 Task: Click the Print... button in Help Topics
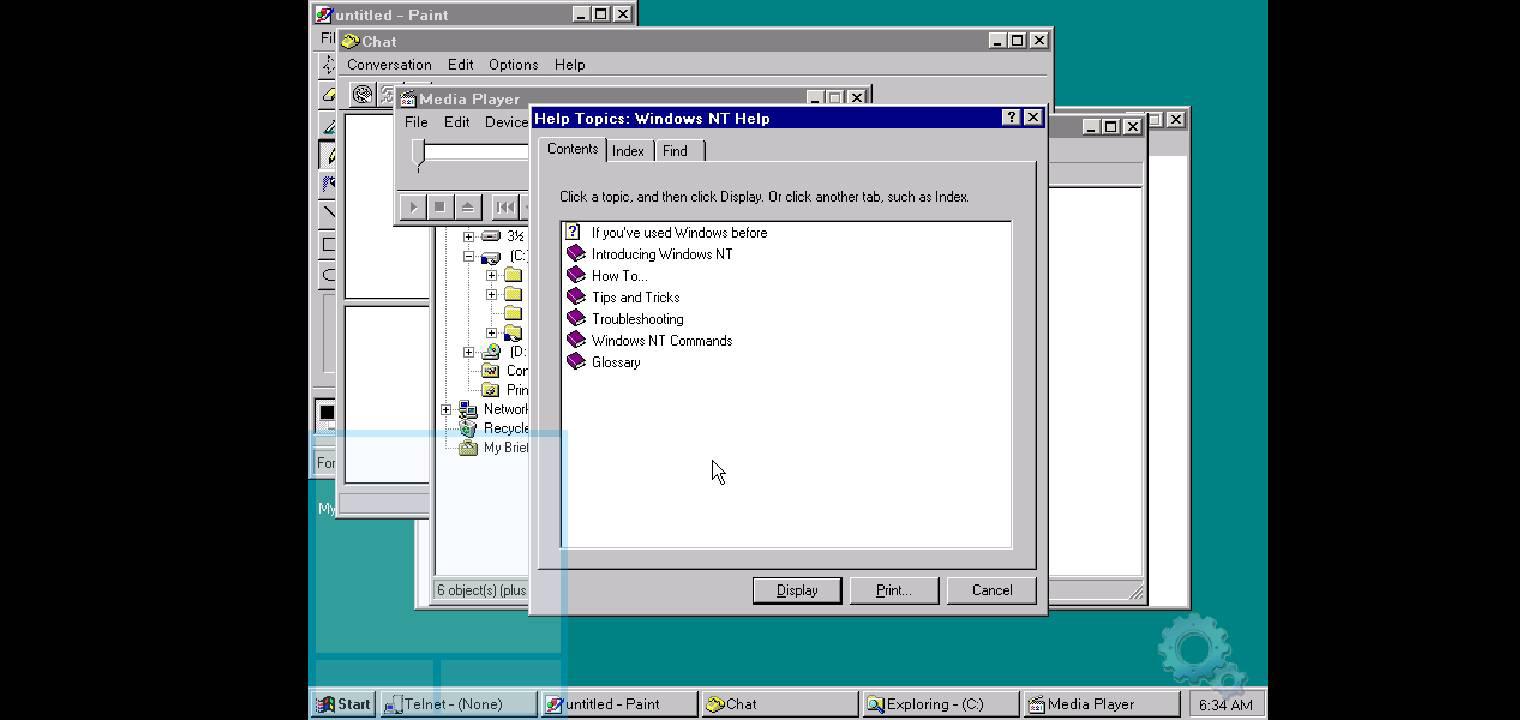tap(894, 590)
